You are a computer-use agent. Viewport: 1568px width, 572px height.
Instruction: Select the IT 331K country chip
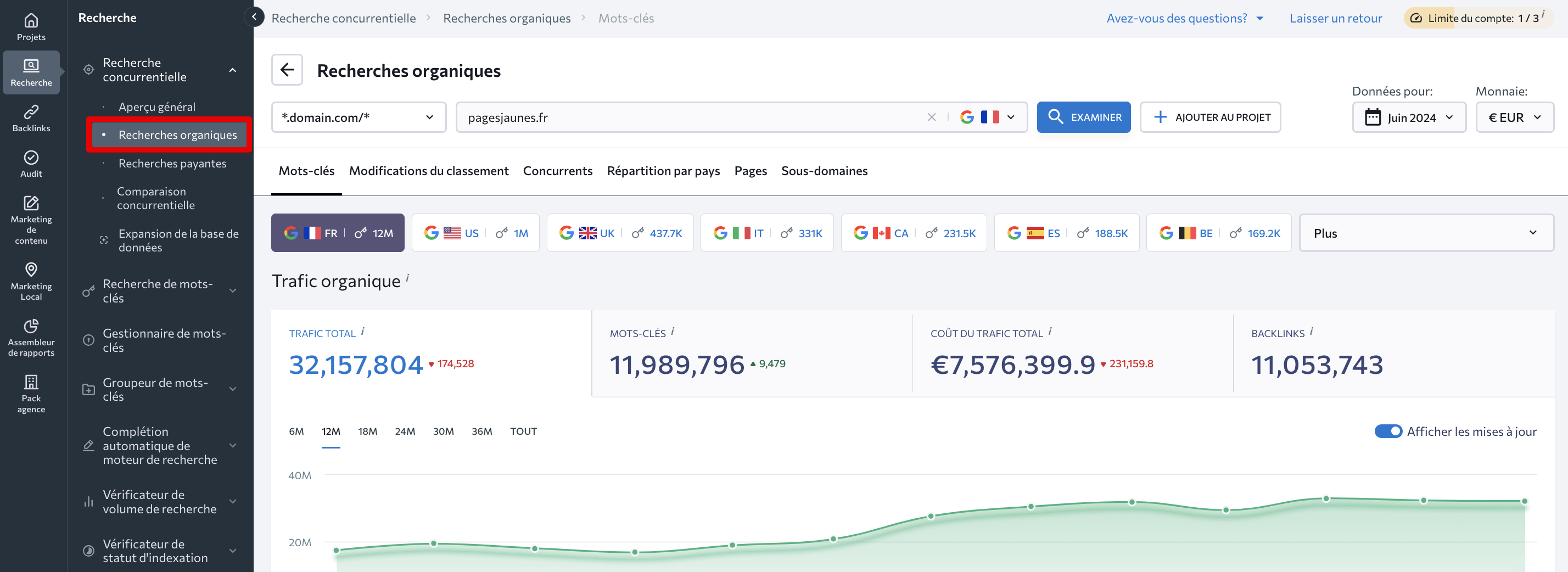(x=767, y=232)
